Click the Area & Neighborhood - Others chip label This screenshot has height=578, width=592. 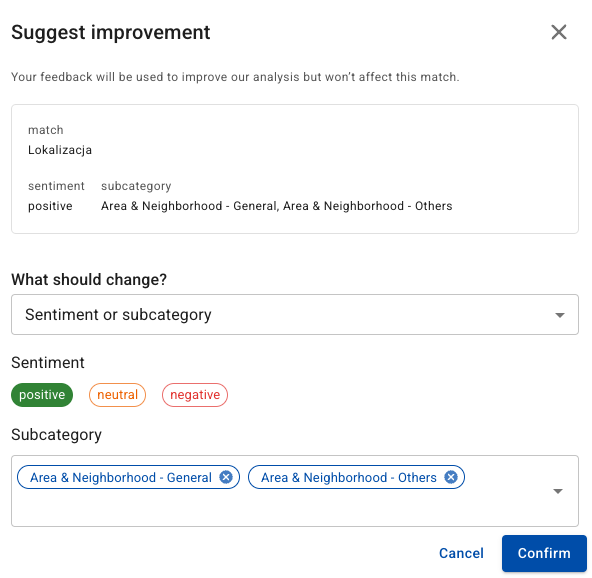coord(349,478)
